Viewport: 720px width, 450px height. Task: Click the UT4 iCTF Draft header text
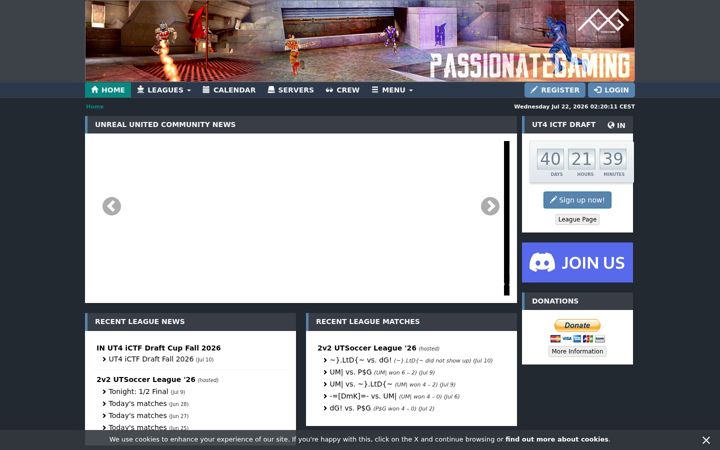coord(563,124)
